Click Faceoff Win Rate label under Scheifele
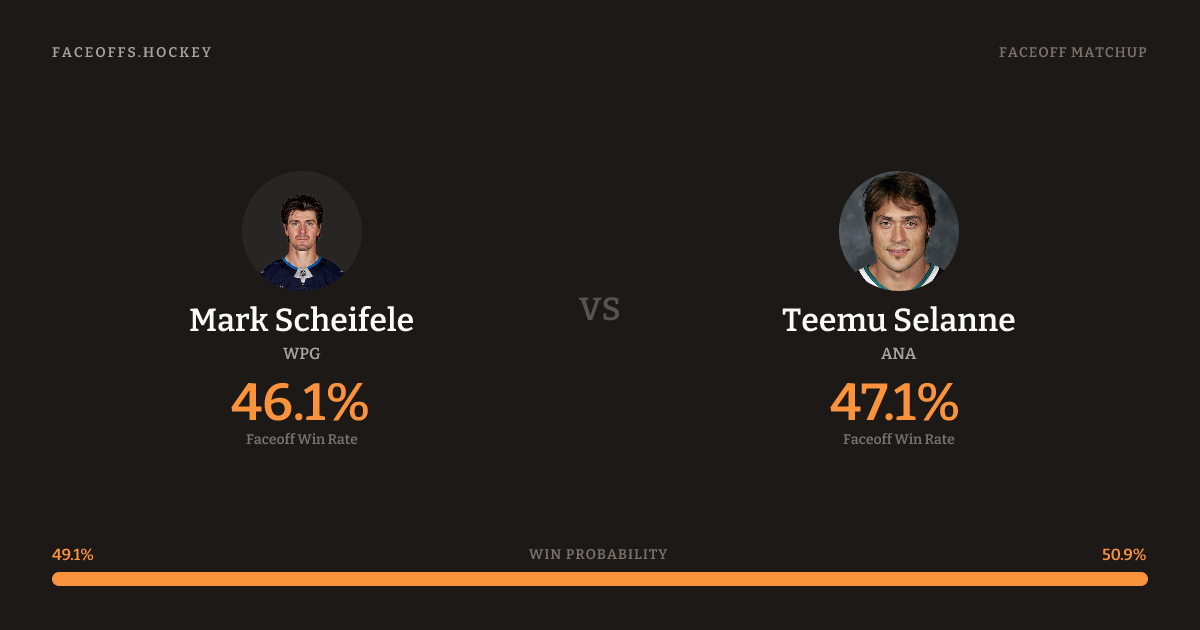The image size is (1200, 630). point(301,439)
